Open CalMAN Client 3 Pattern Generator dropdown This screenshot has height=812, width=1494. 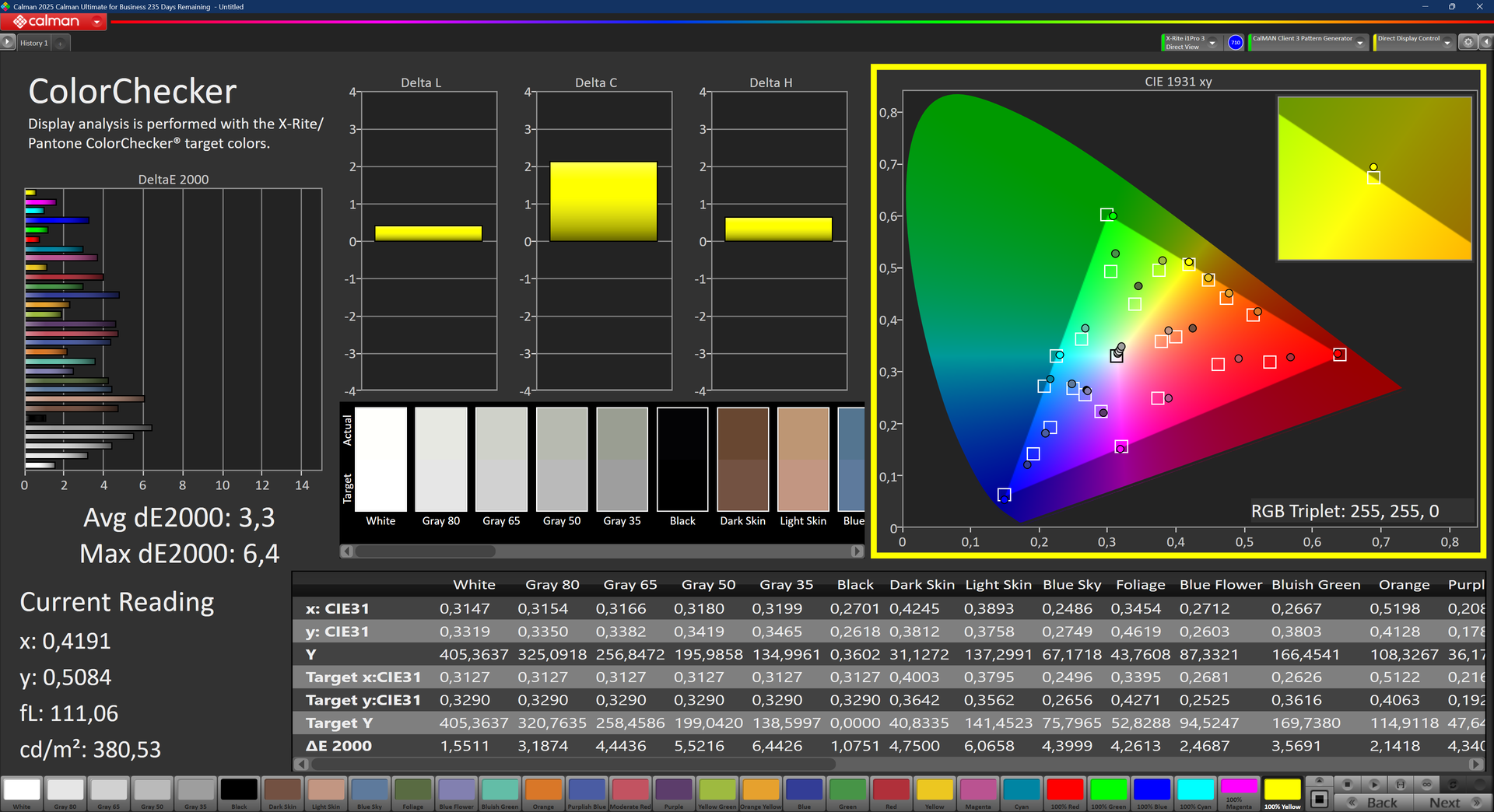click(x=1360, y=43)
